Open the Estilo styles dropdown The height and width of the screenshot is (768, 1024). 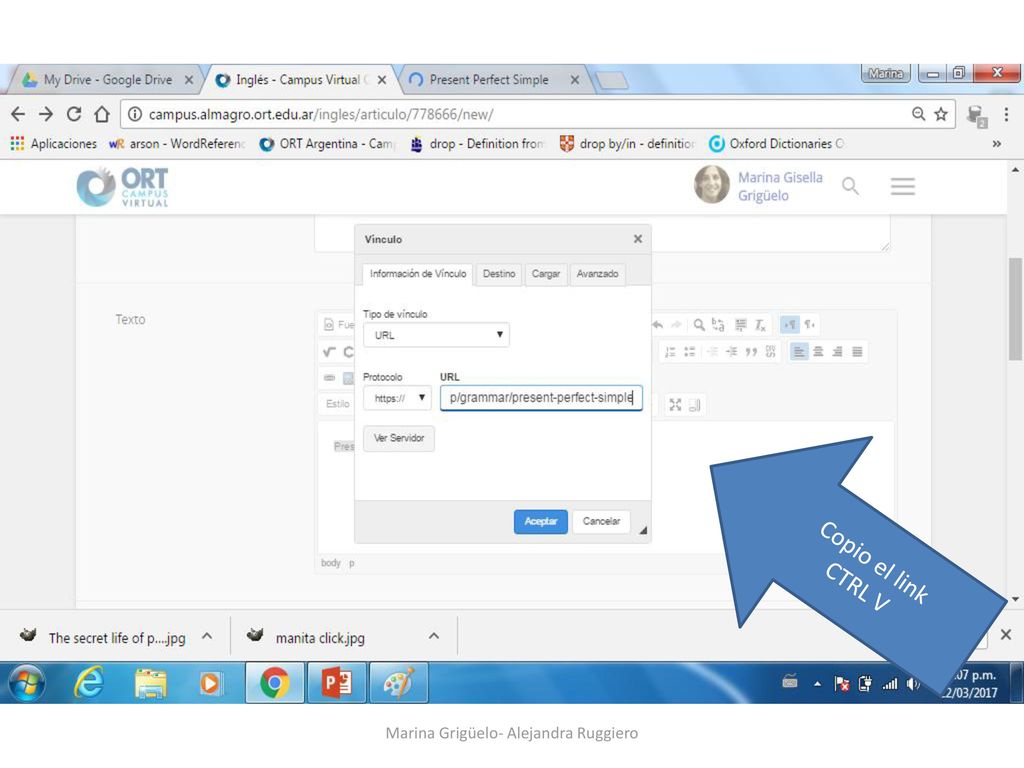[337, 404]
